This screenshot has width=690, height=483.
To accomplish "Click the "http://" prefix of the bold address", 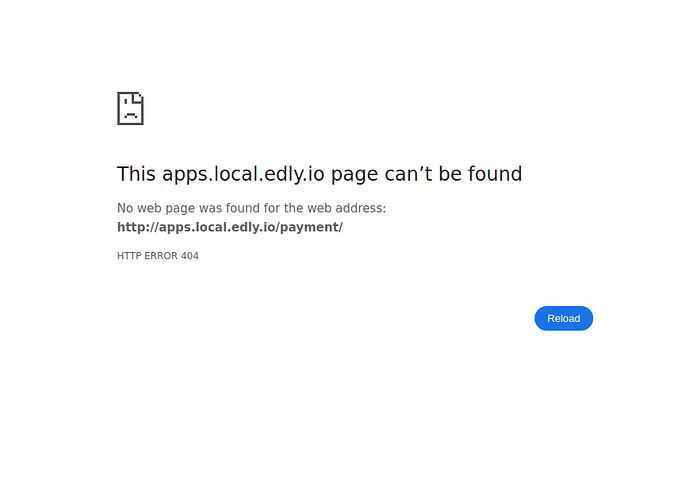I will pyautogui.click(x=138, y=227).
